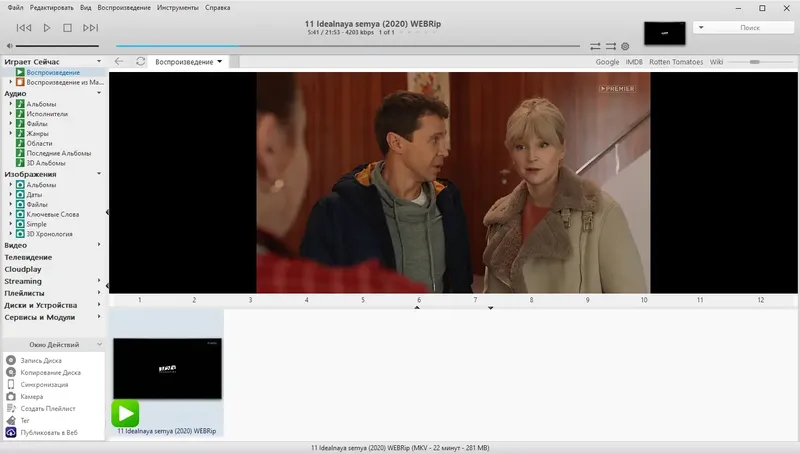Open the Google lookup link
This screenshot has height=454, width=800.
coord(607,62)
